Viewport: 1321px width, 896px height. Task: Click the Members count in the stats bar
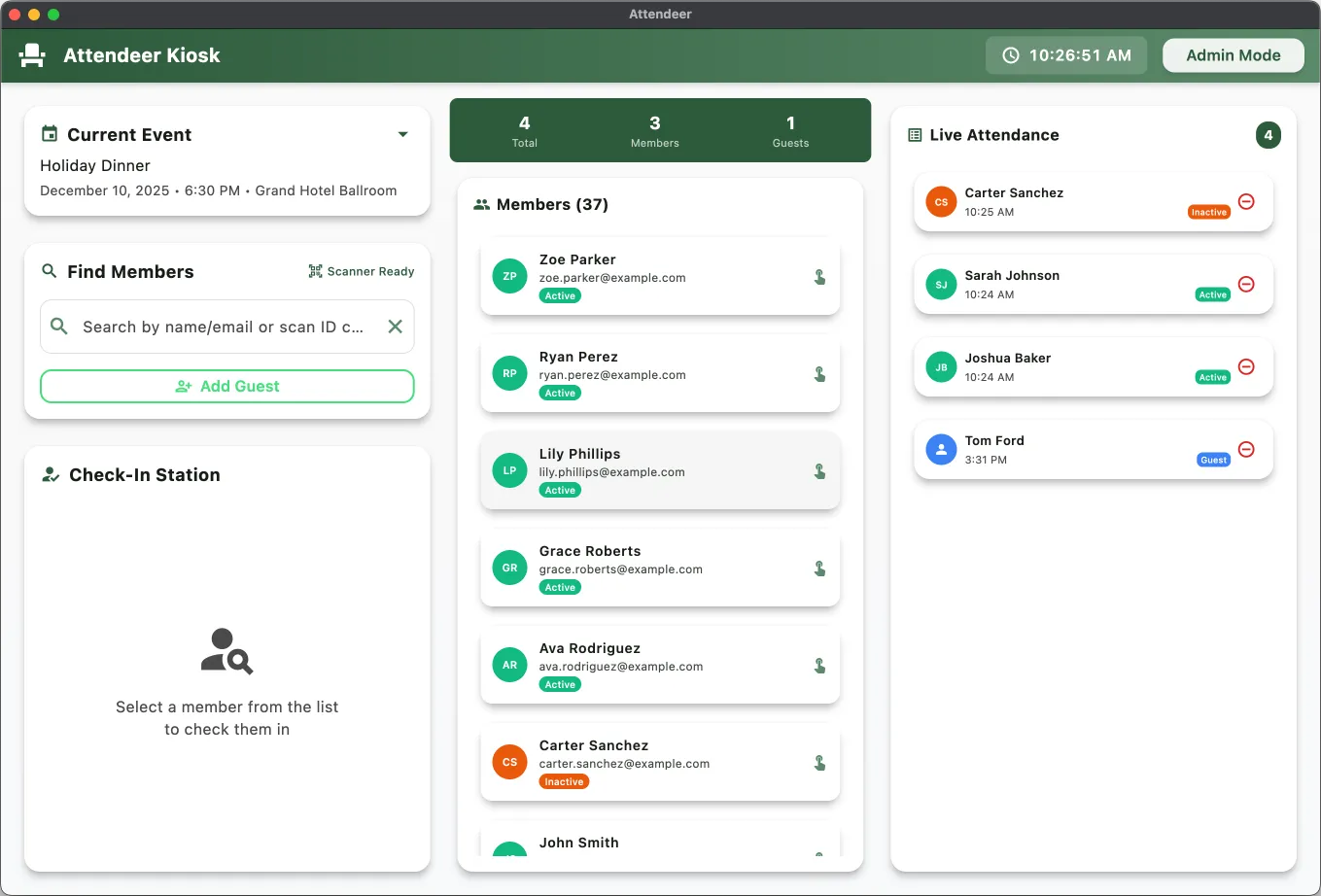(654, 130)
